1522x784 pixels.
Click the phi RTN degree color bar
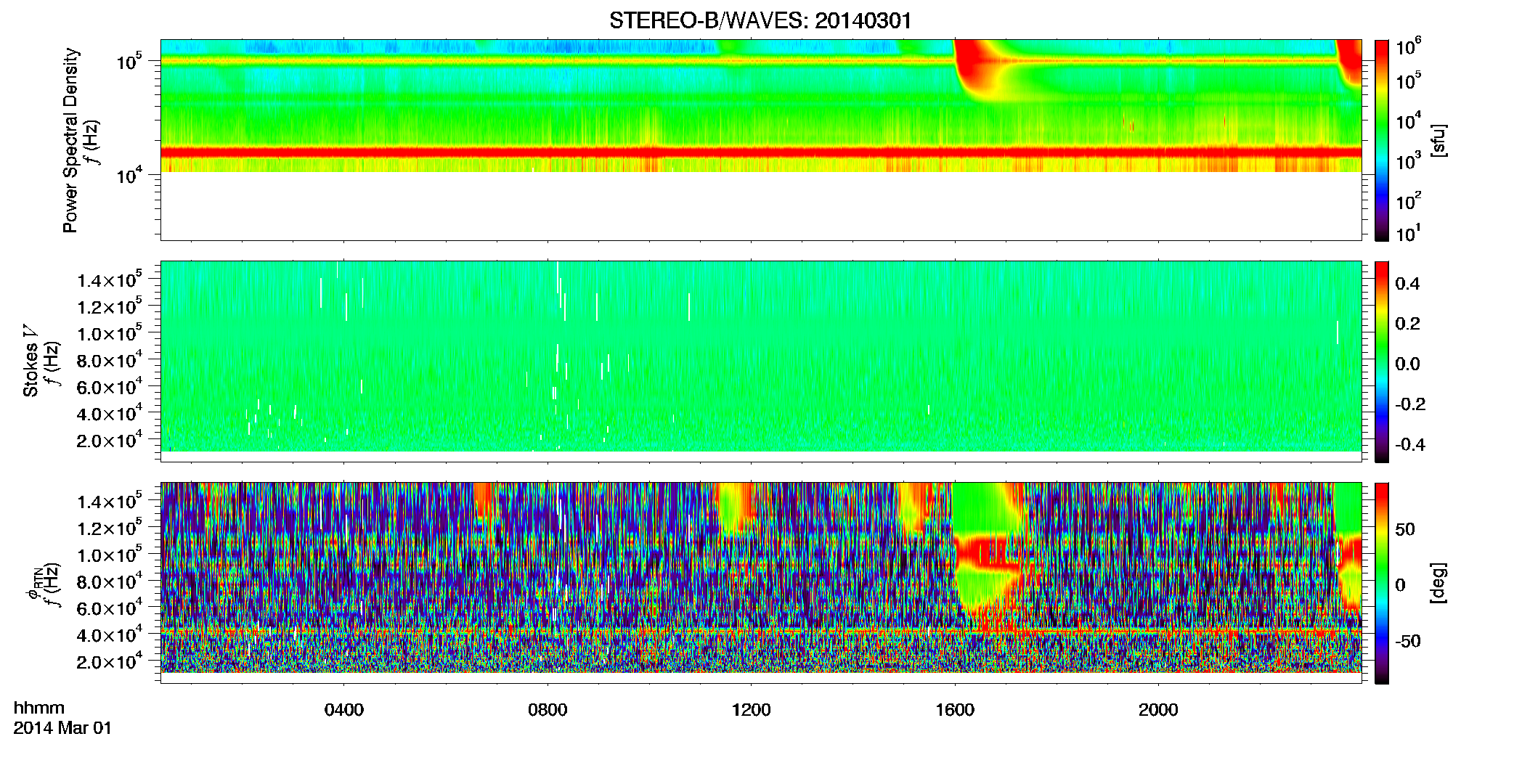pyautogui.click(x=1382, y=583)
